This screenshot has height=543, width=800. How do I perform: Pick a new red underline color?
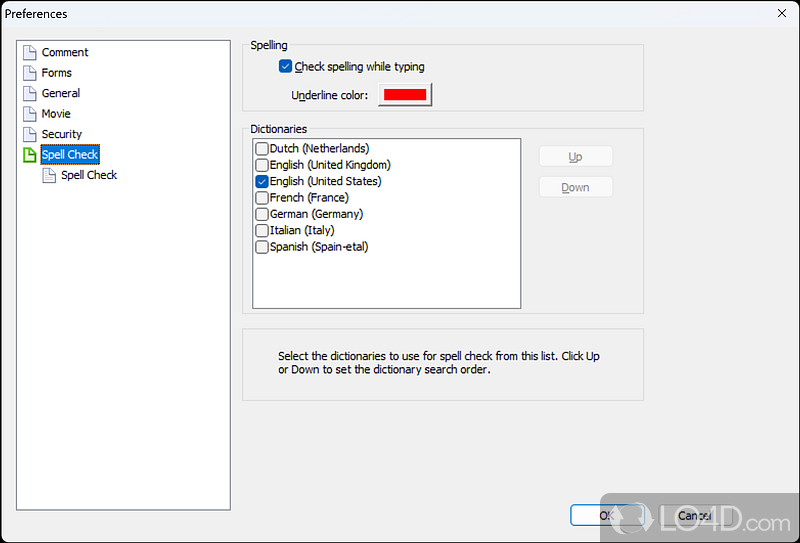[405, 94]
